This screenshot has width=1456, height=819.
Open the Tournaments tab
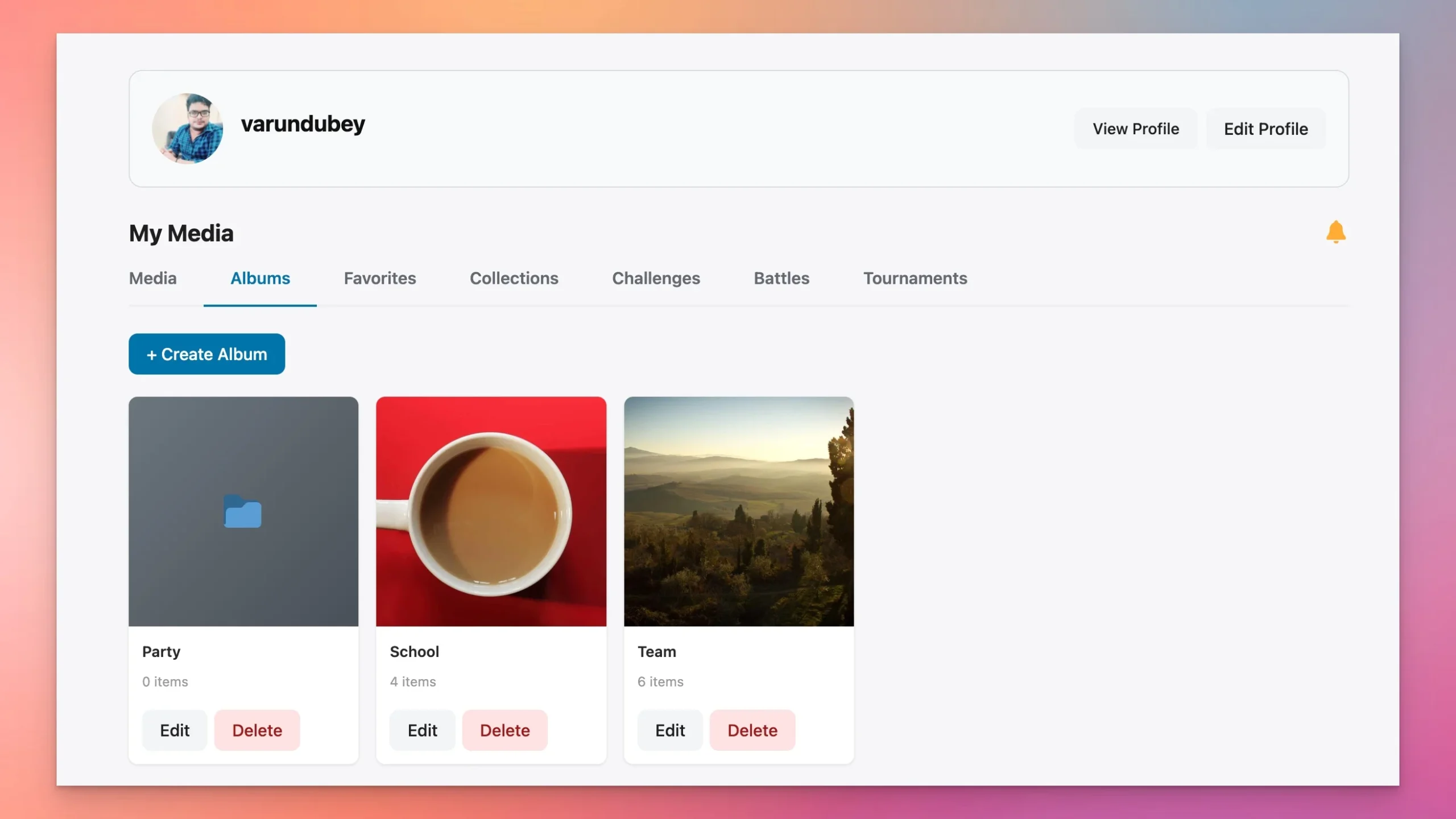pyautogui.click(x=915, y=278)
